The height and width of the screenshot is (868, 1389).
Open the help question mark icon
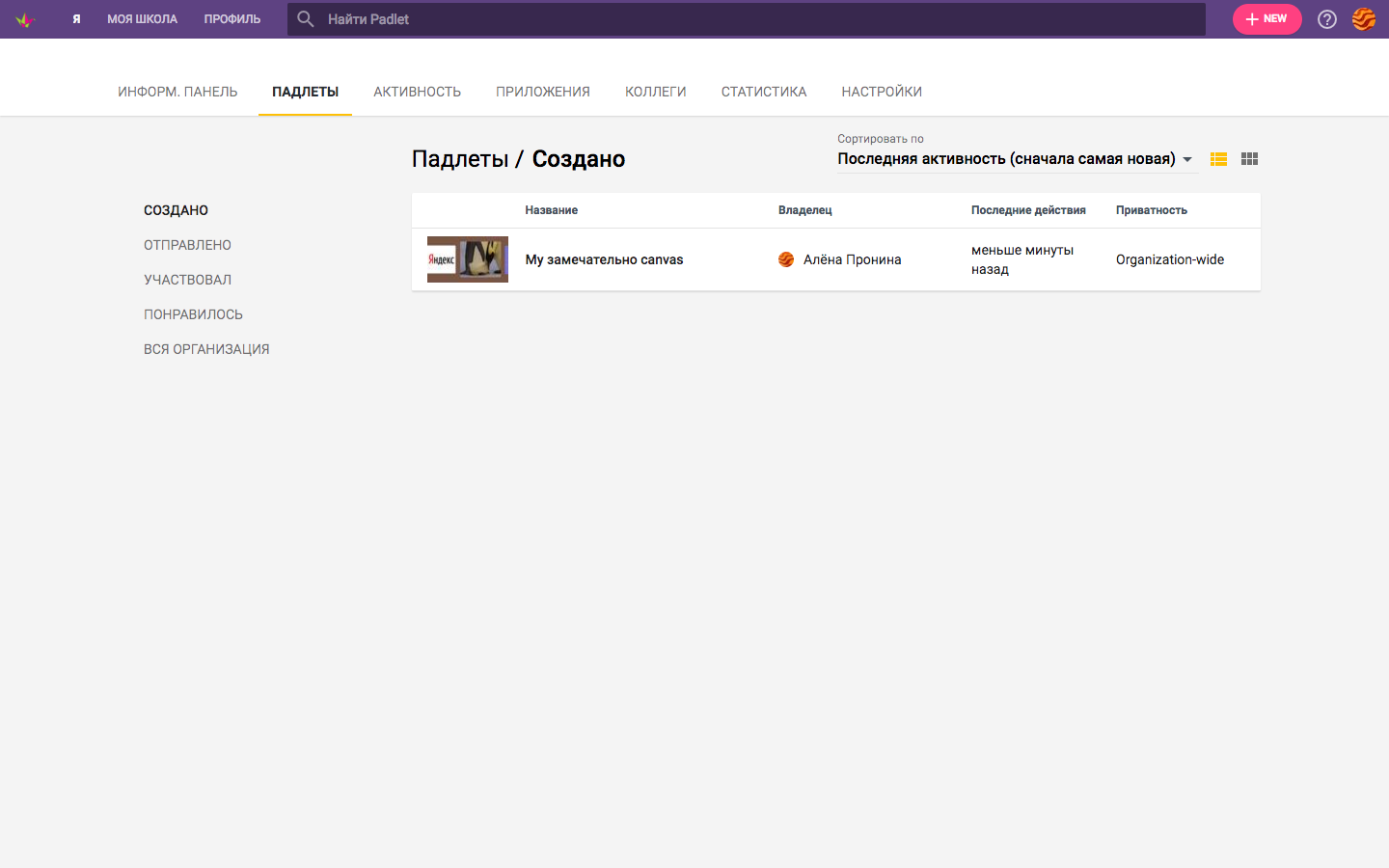pos(1326,18)
